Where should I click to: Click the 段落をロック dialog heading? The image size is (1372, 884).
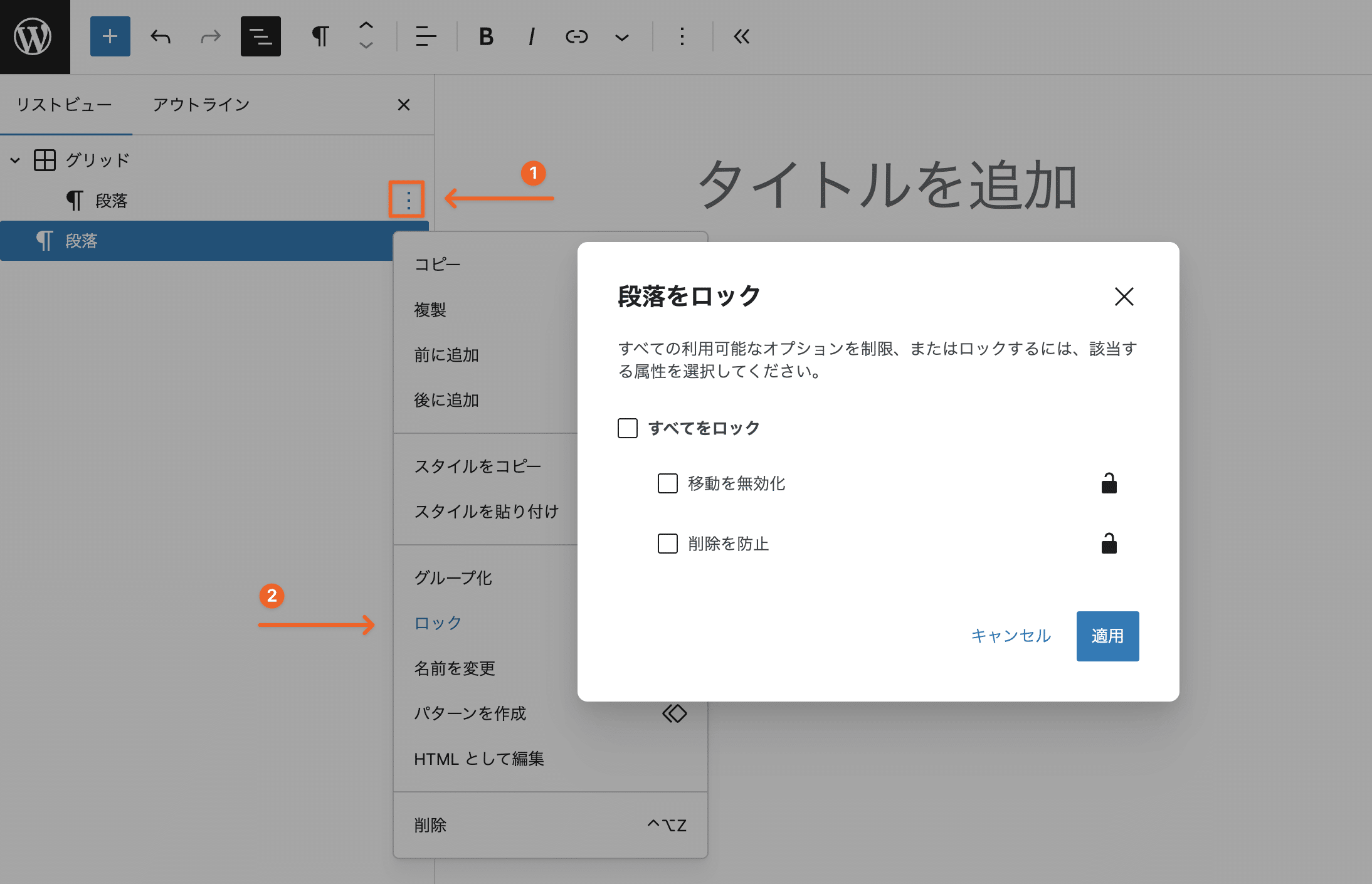click(x=689, y=297)
